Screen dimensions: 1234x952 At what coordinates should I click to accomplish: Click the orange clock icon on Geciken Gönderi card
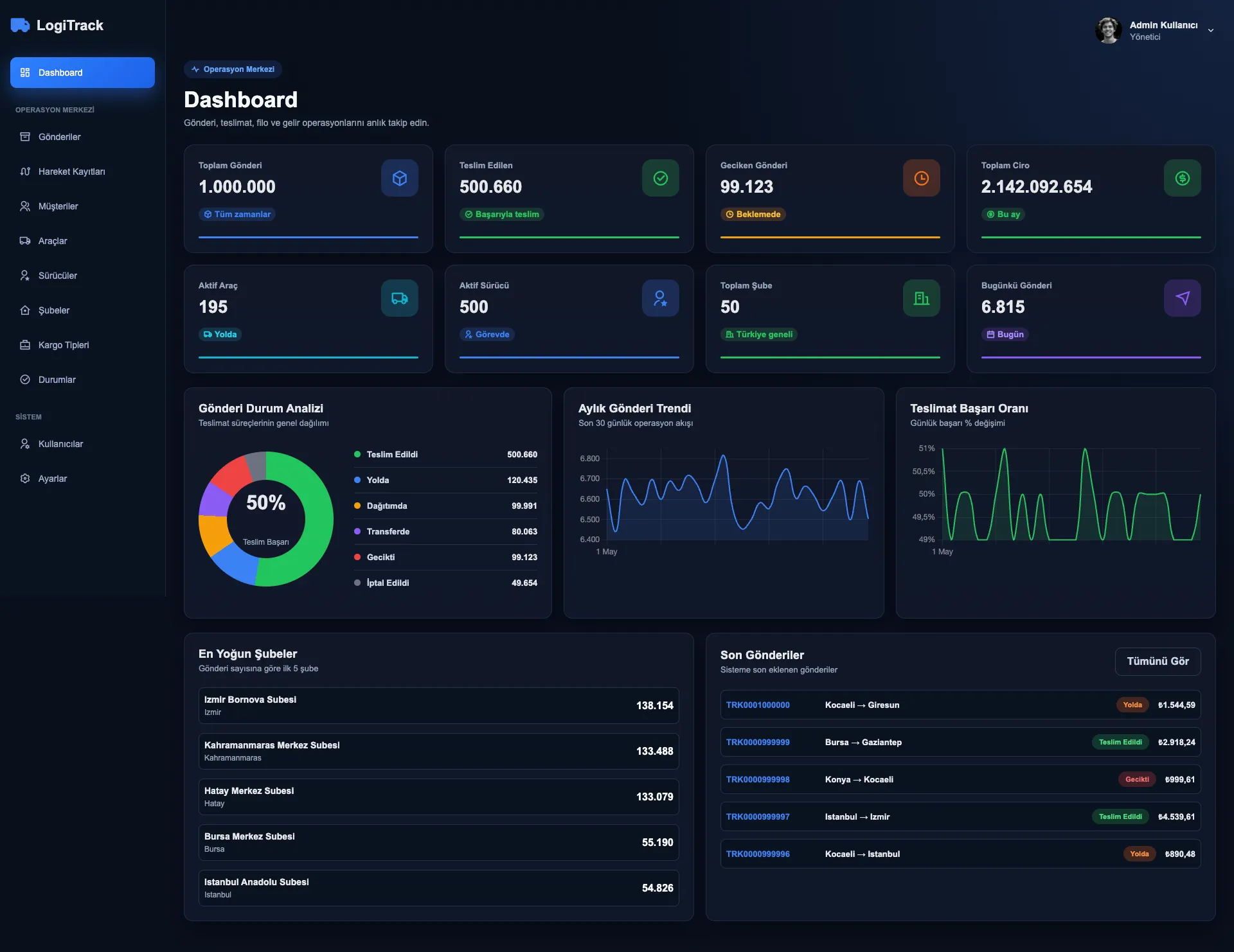click(x=922, y=178)
